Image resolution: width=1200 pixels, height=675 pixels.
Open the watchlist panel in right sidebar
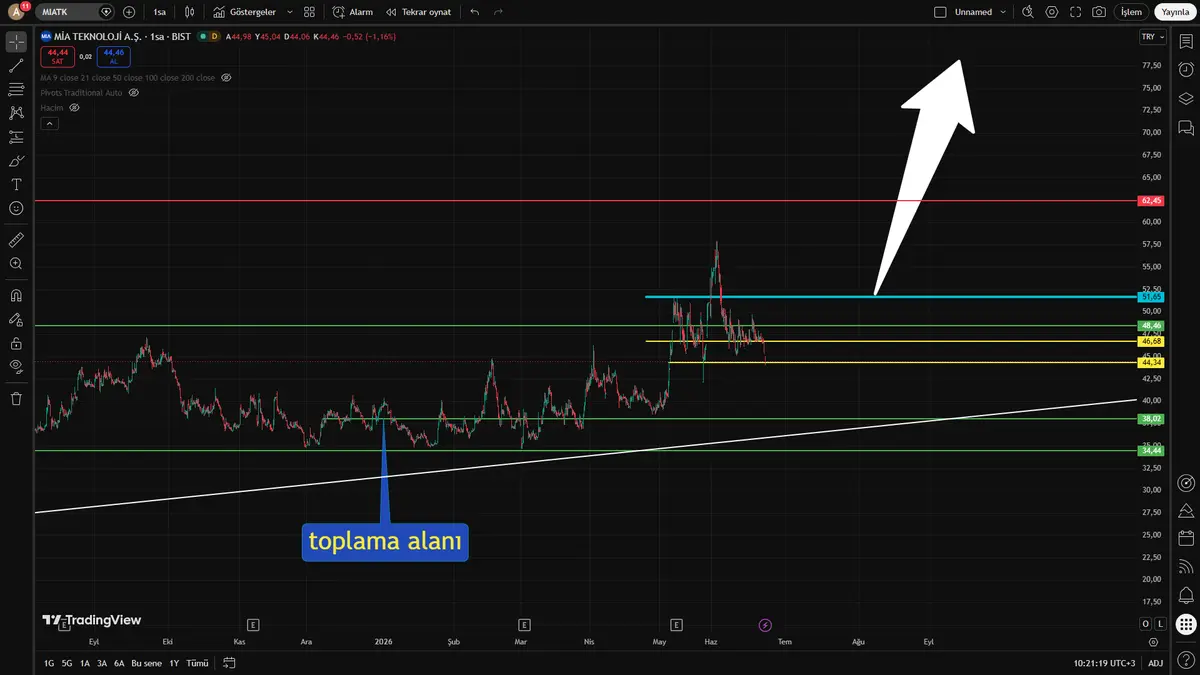[x=1186, y=42]
